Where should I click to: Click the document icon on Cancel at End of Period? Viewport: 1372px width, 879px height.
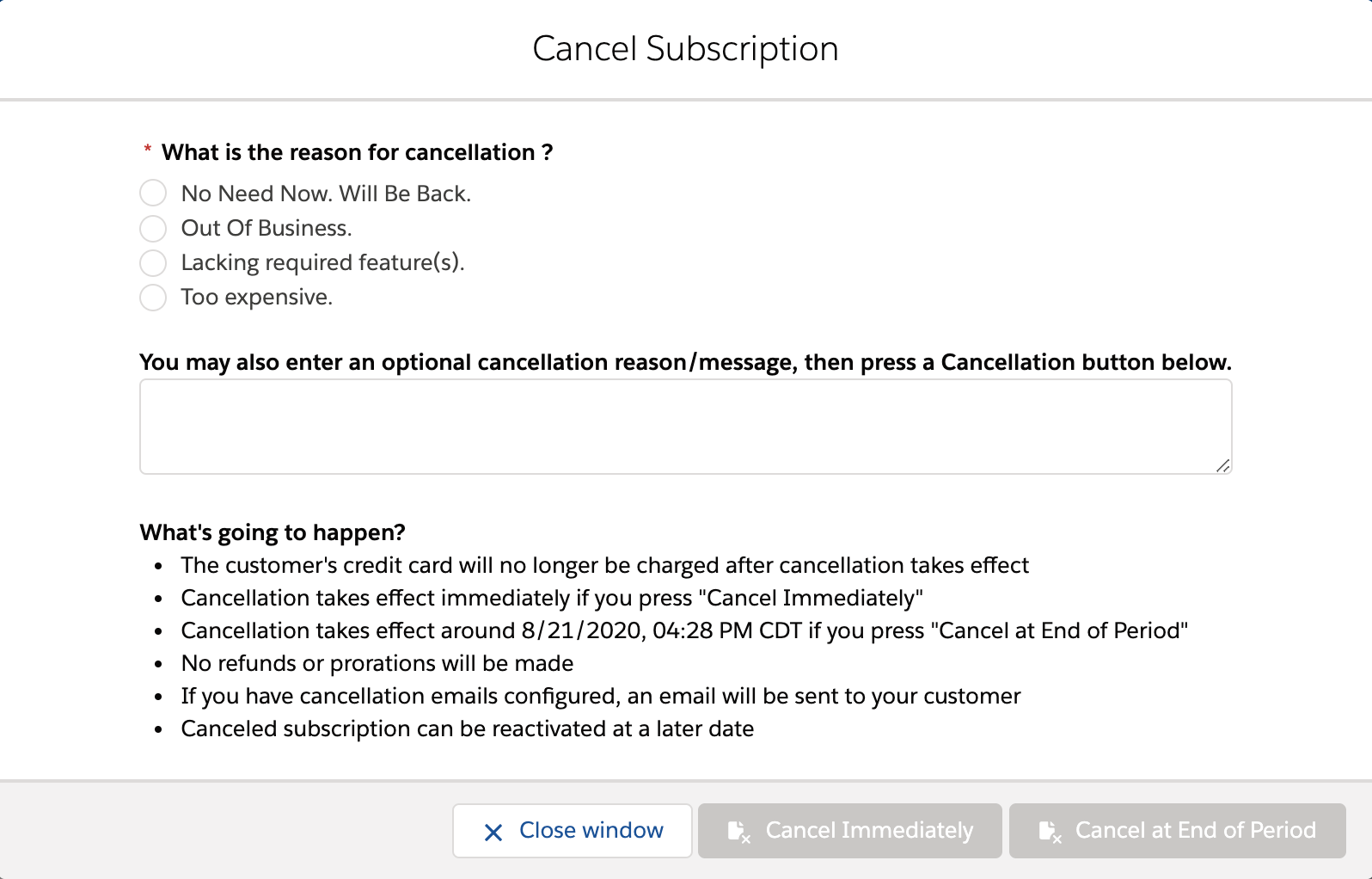pos(1050,831)
